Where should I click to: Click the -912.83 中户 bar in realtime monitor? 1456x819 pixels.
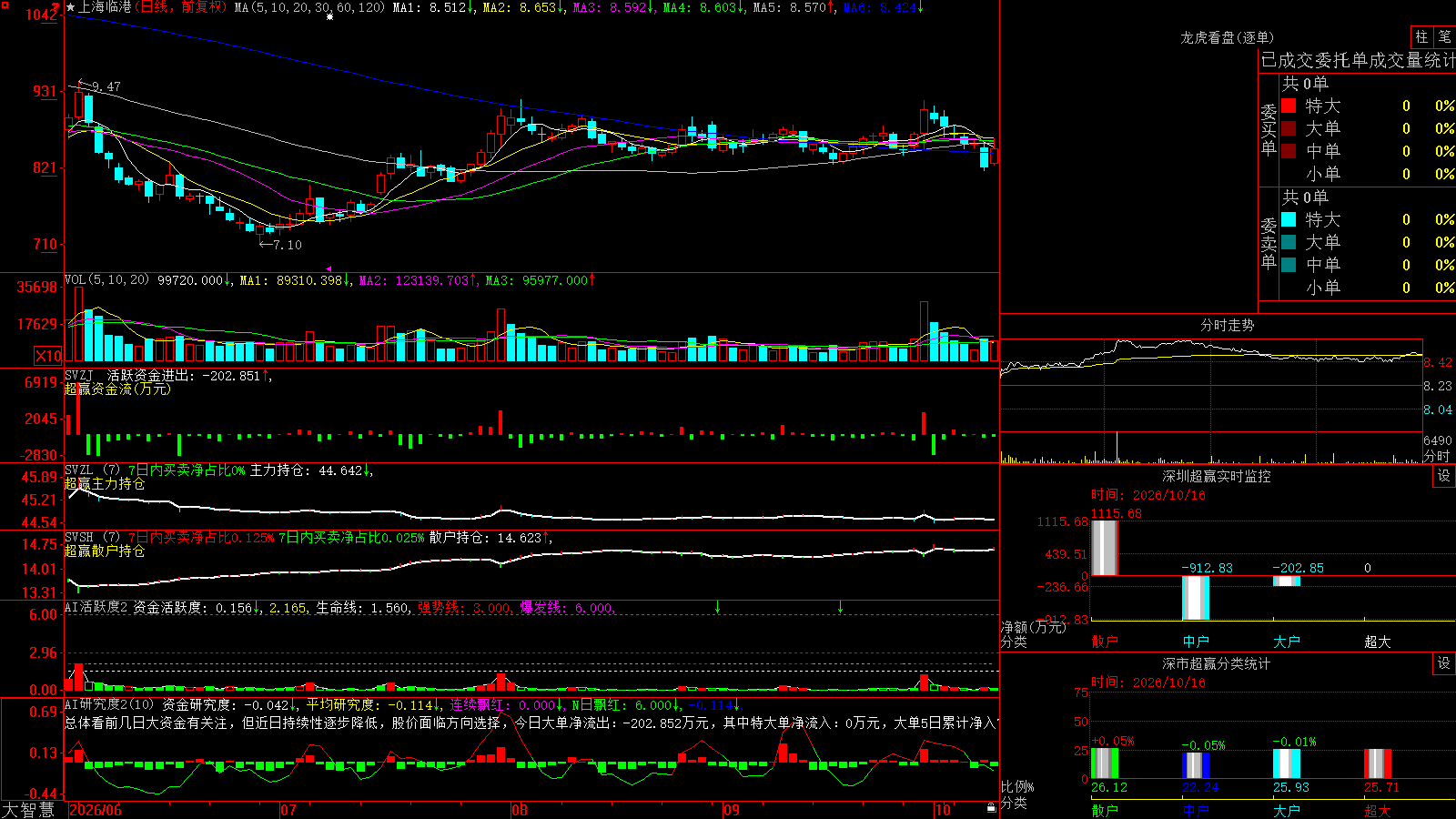(x=1195, y=598)
